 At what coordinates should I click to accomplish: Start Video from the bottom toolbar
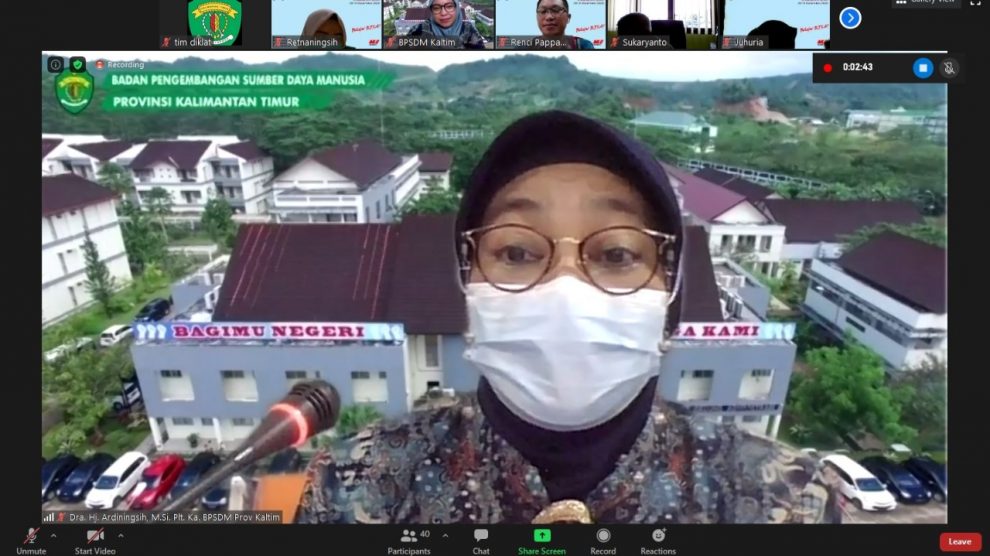(95, 537)
